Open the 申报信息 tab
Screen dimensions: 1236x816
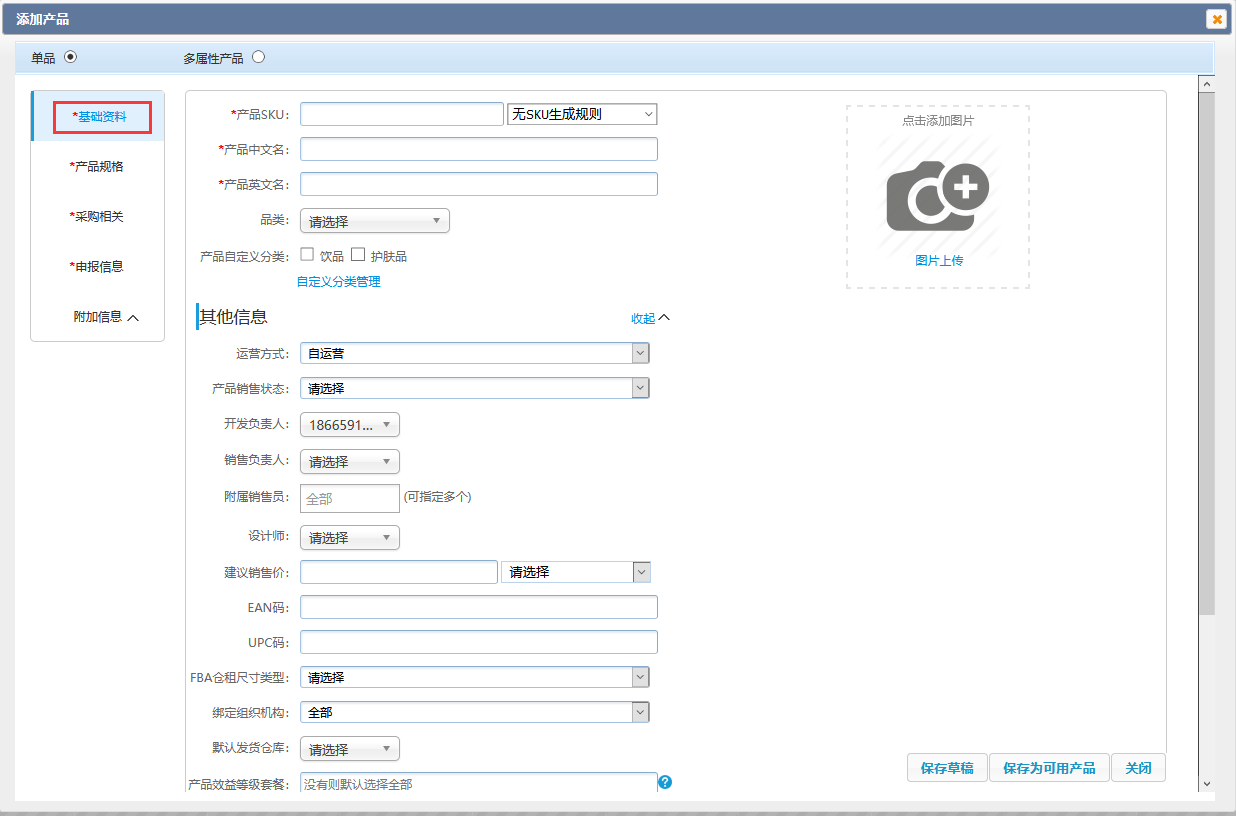[x=98, y=267]
